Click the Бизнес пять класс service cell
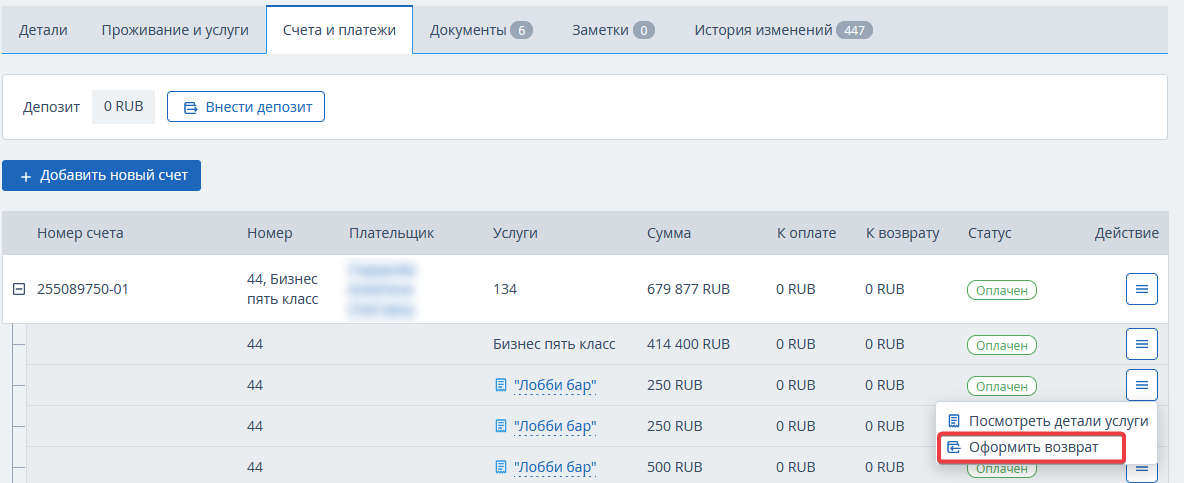Screen dimensions: 1184x483 (x=554, y=344)
